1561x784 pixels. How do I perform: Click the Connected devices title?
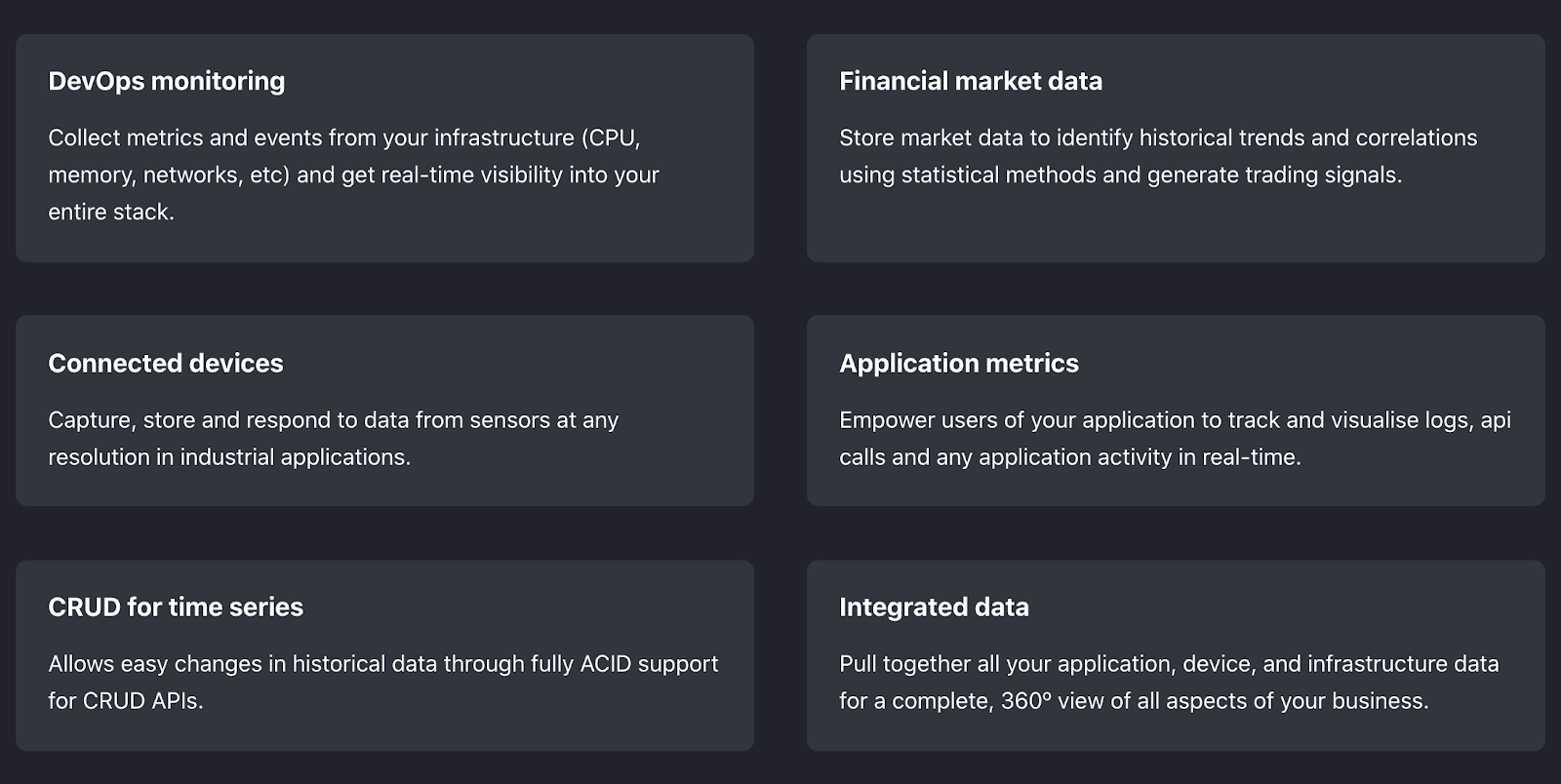point(165,363)
